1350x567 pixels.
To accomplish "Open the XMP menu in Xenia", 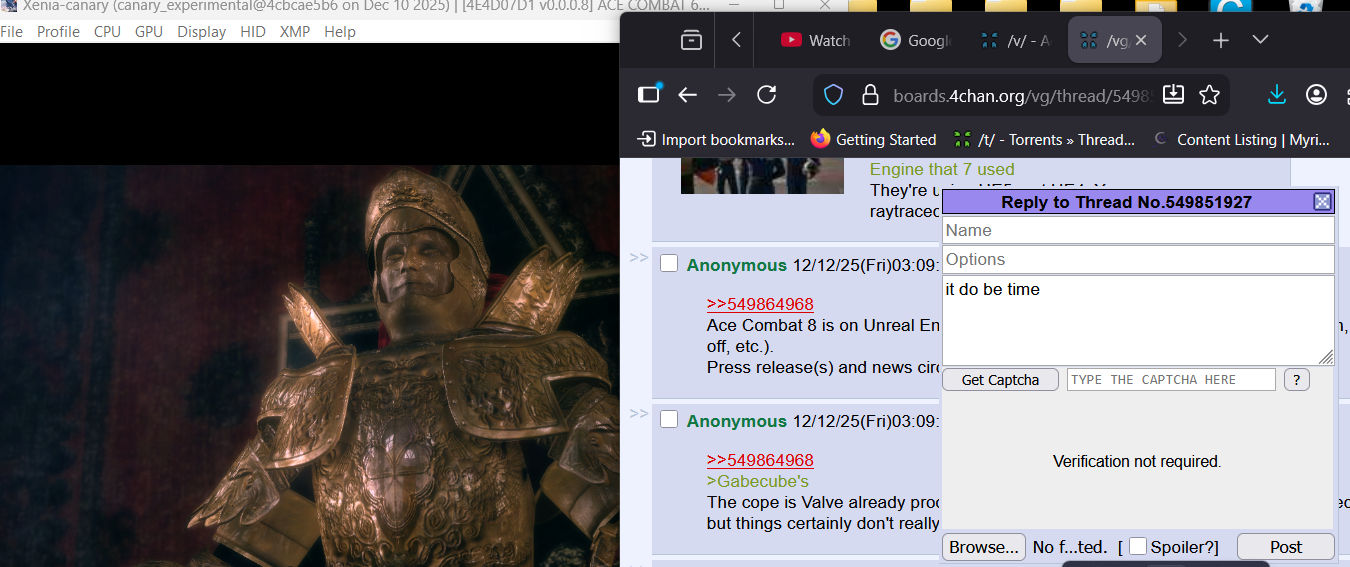I will tap(295, 32).
